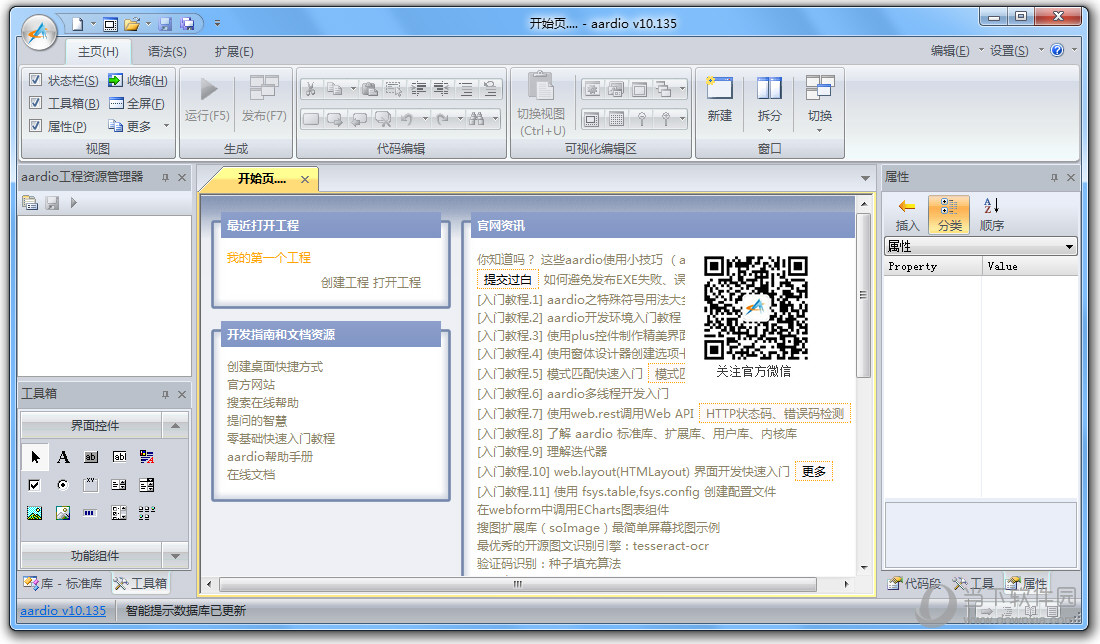Open the recent project 我的第一个工程

[268, 257]
